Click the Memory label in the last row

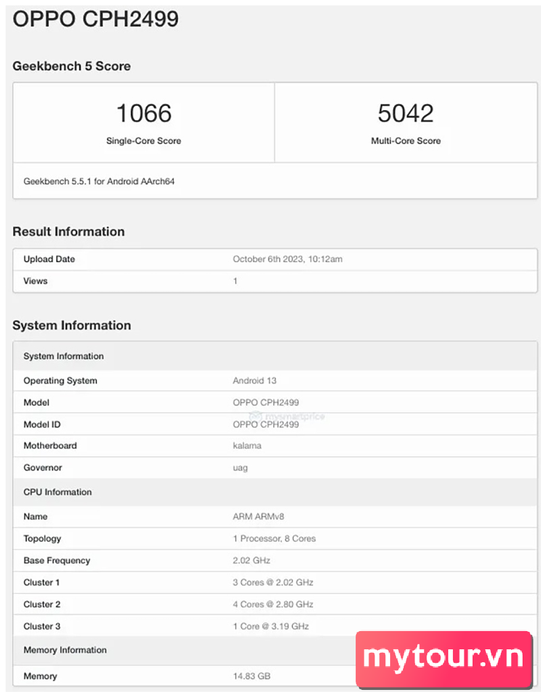40,676
